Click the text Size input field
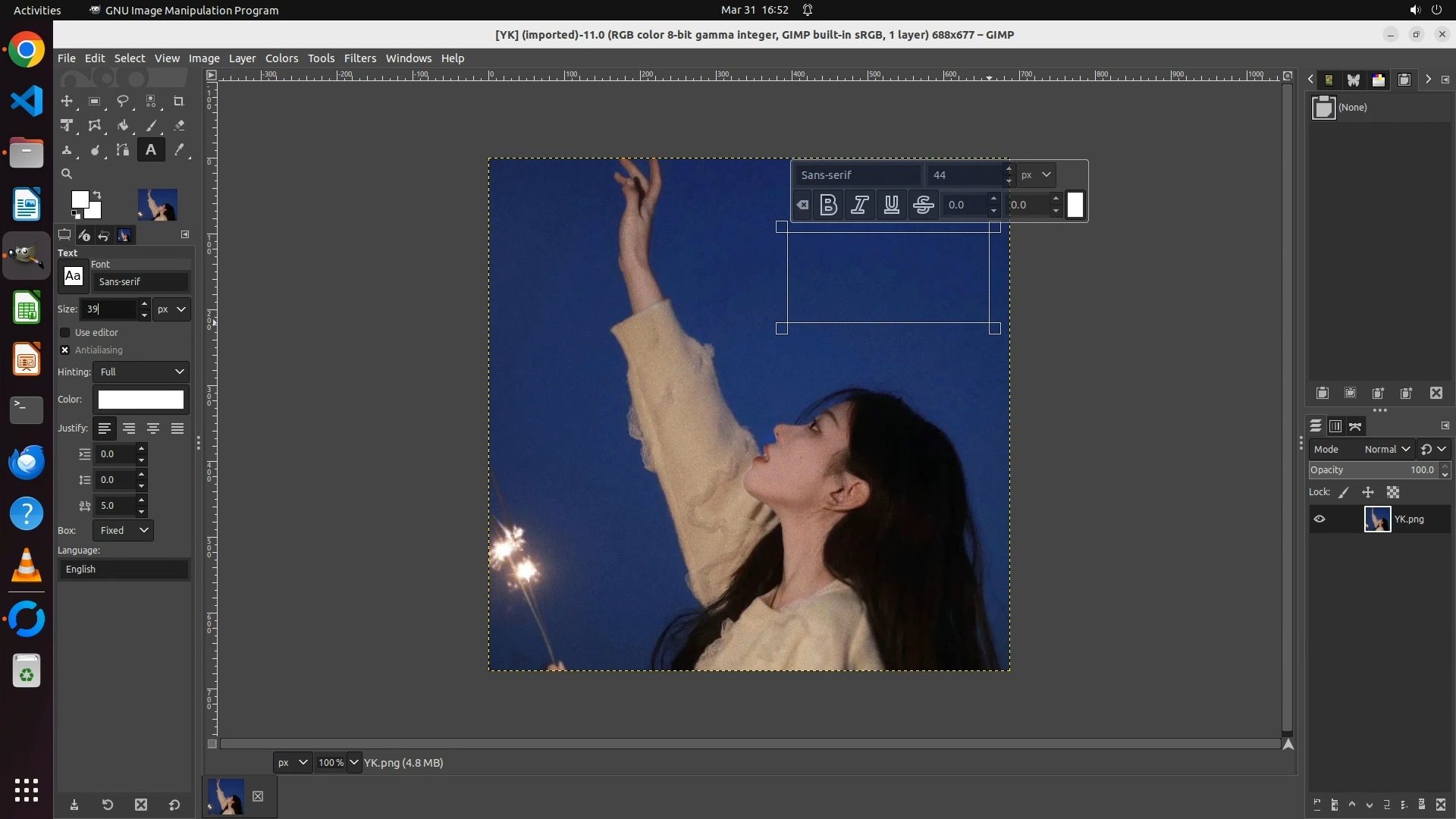1456x819 pixels. pyautogui.click(x=108, y=309)
